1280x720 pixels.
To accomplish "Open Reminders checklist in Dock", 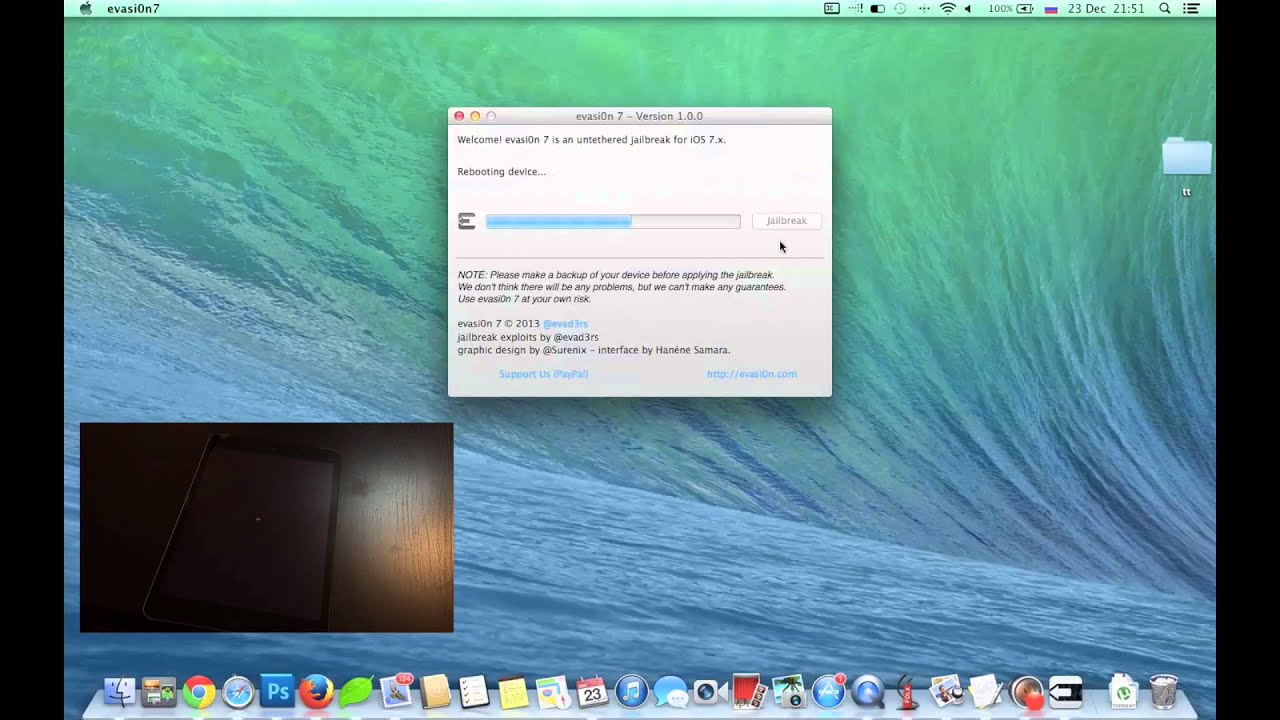I will pyautogui.click(x=474, y=692).
